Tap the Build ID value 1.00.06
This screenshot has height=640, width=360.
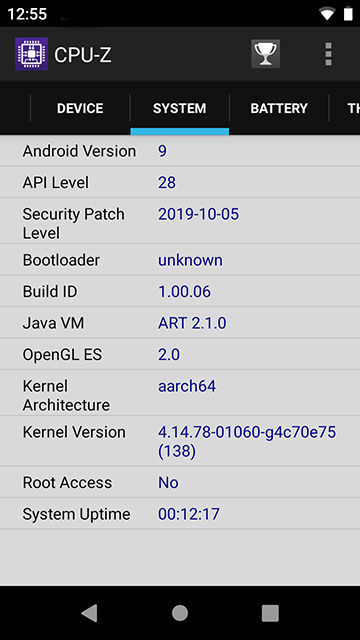184,291
